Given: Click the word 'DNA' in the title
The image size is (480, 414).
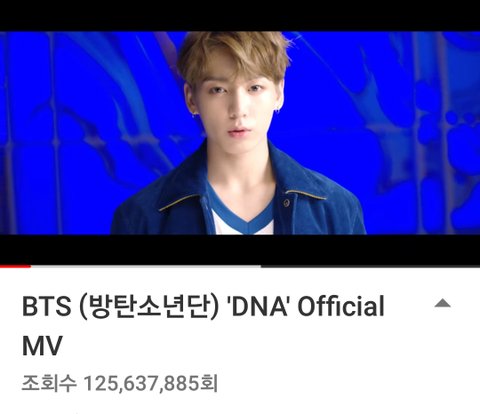Looking at the screenshot, I should [259, 307].
